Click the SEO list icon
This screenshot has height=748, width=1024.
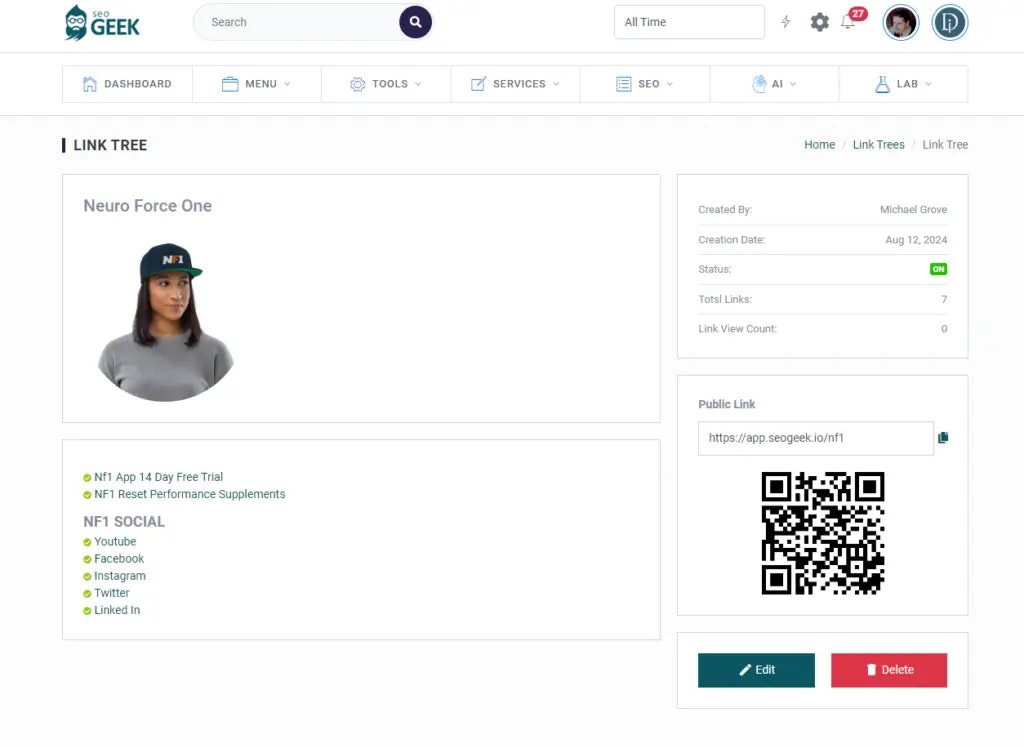pyautogui.click(x=624, y=84)
